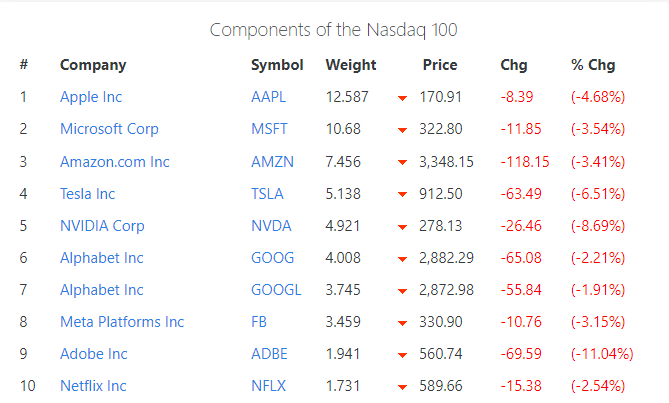Click the red down arrow in Microsoft's row

(402, 130)
